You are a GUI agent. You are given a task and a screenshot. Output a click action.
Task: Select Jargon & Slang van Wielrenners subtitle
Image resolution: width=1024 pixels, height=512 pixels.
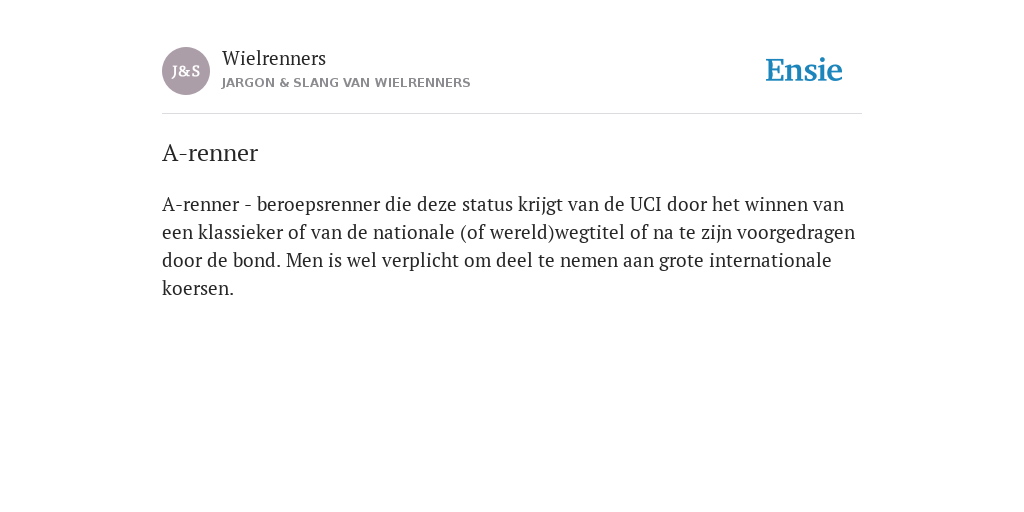(x=346, y=83)
